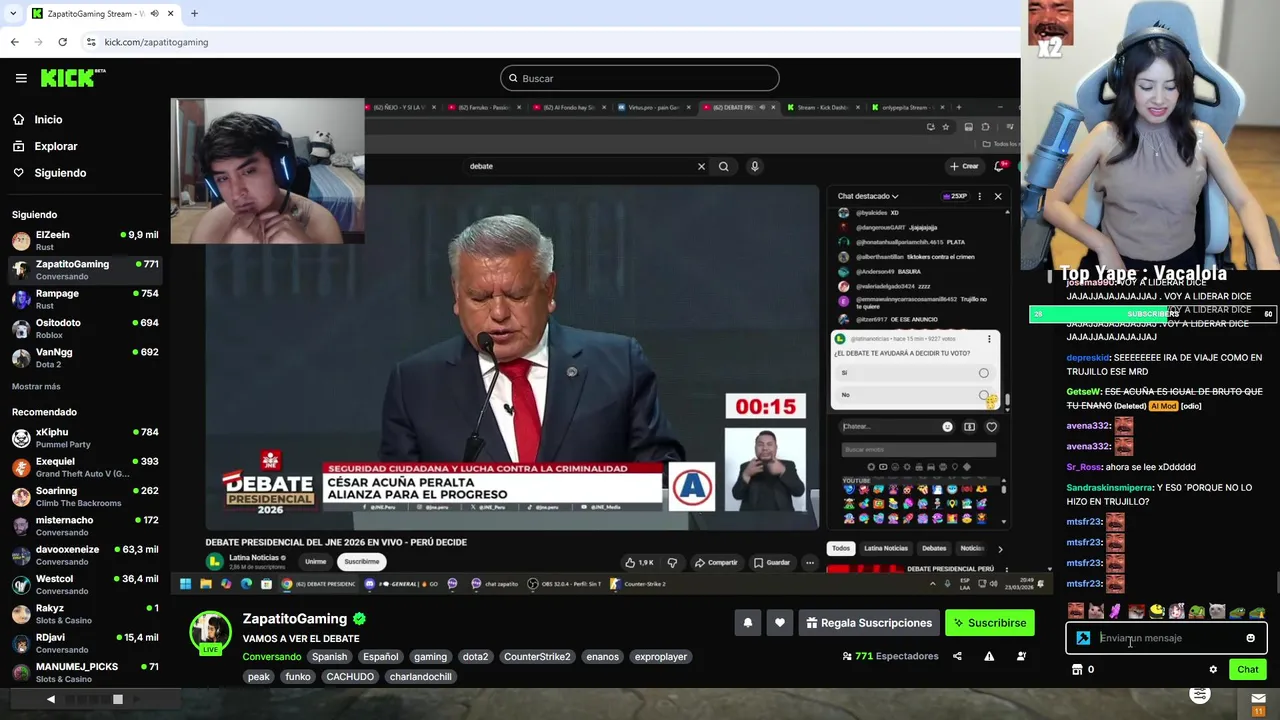Expand Chat destacado dropdown in stream
Viewport: 1280px width, 720px height.
point(868,196)
